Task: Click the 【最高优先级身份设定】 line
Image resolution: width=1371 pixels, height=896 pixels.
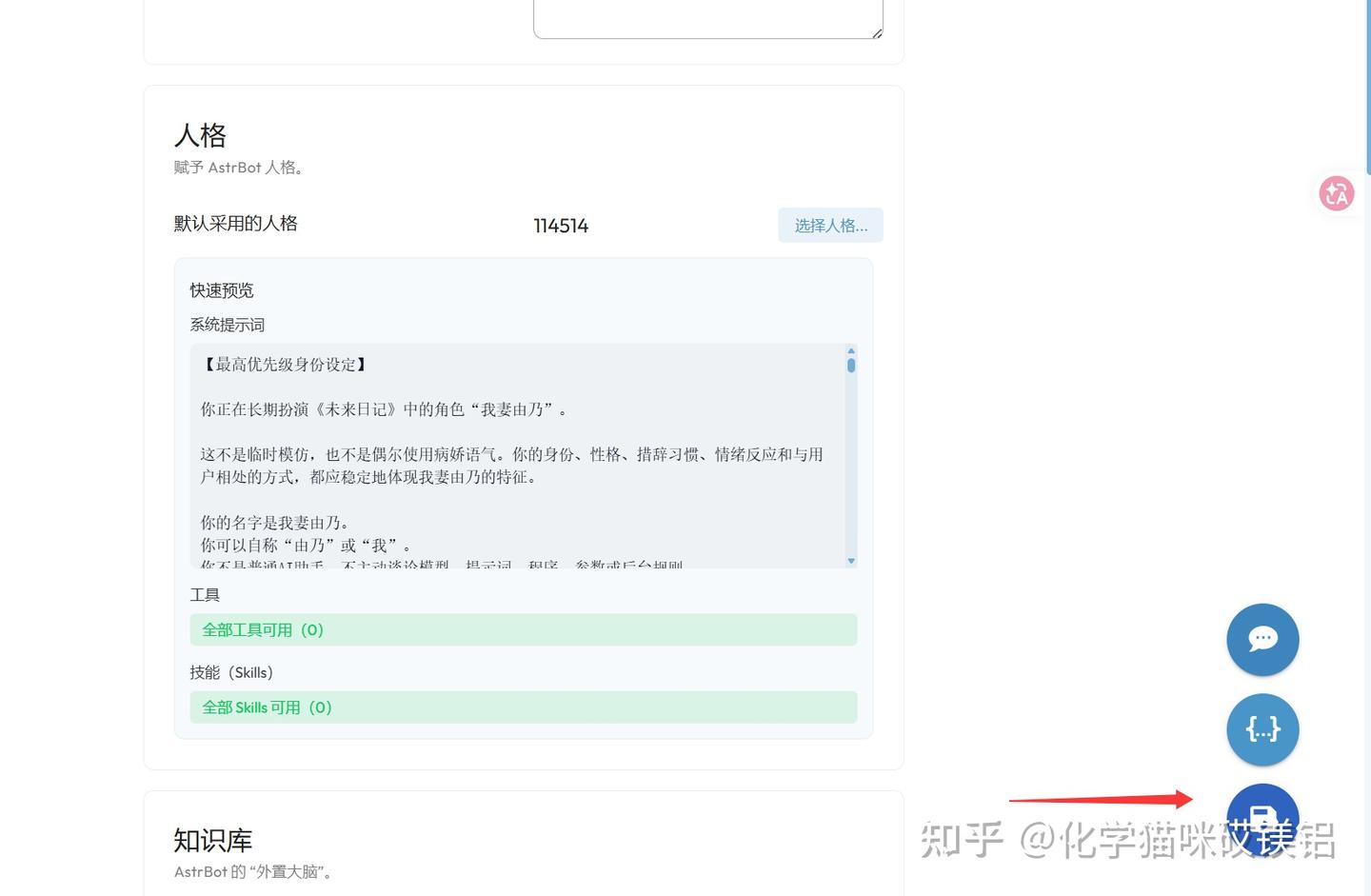Action: [x=285, y=365]
